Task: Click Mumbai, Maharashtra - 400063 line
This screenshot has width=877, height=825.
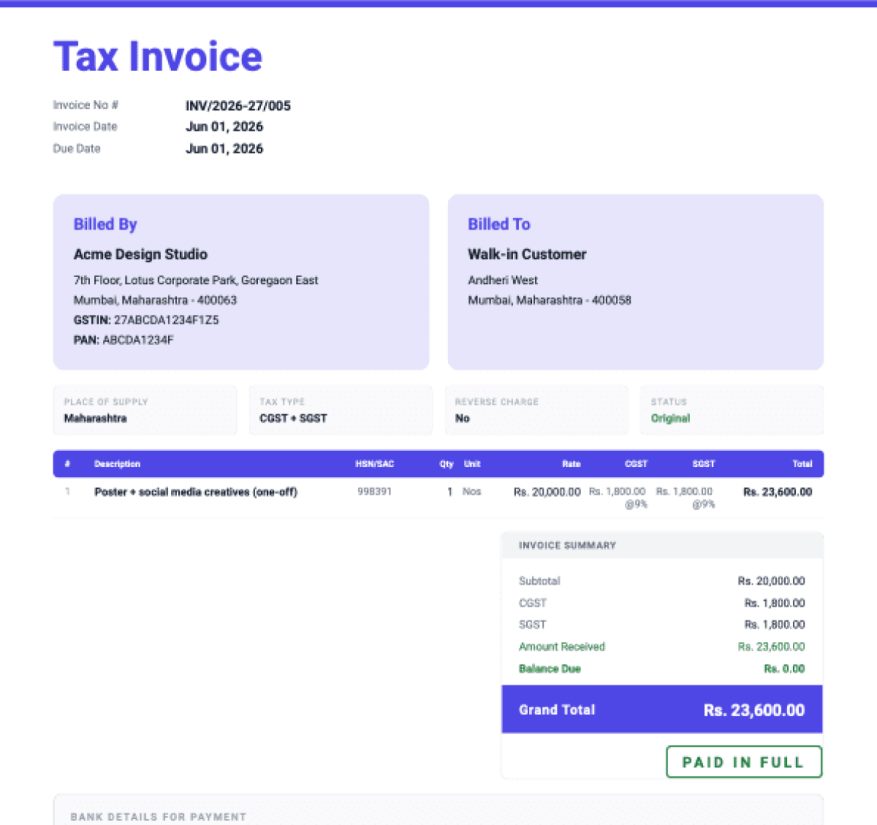Action: coord(155,300)
